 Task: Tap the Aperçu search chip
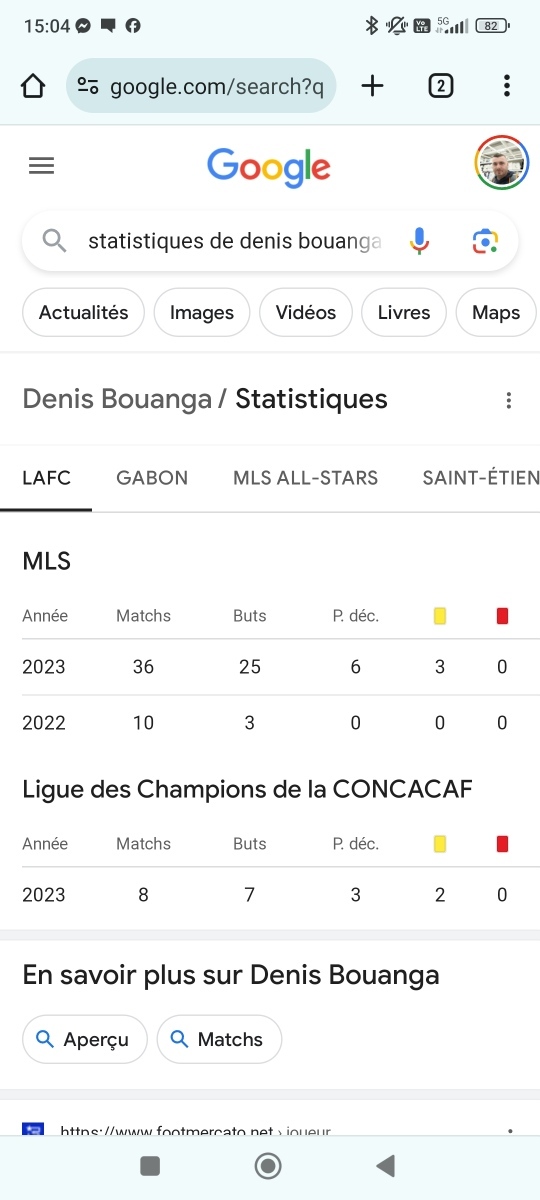84,1040
